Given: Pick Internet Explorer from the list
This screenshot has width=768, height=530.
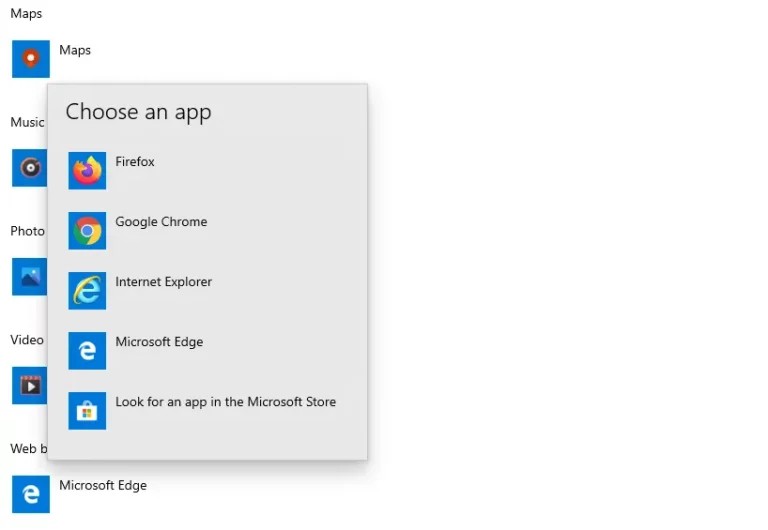Looking at the screenshot, I should coord(164,282).
